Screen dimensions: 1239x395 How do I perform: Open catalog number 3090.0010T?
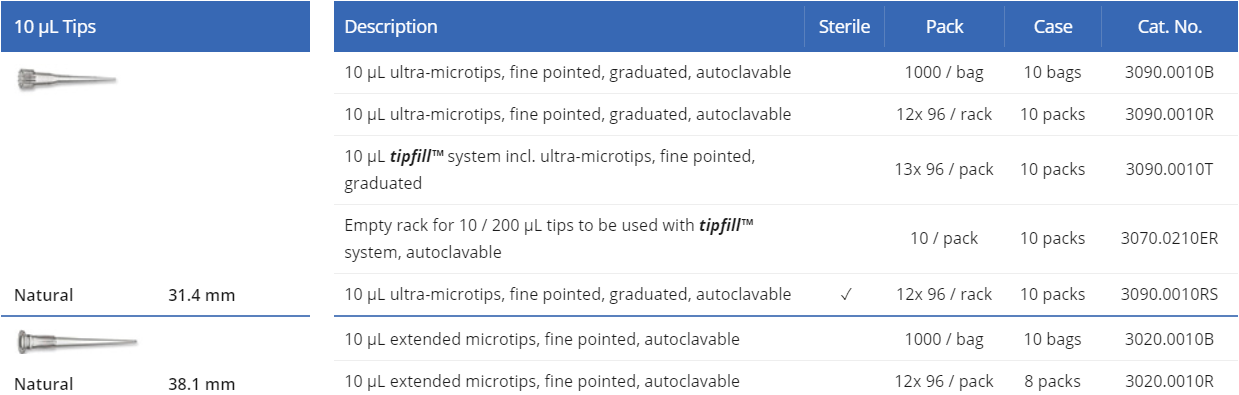point(1169,169)
